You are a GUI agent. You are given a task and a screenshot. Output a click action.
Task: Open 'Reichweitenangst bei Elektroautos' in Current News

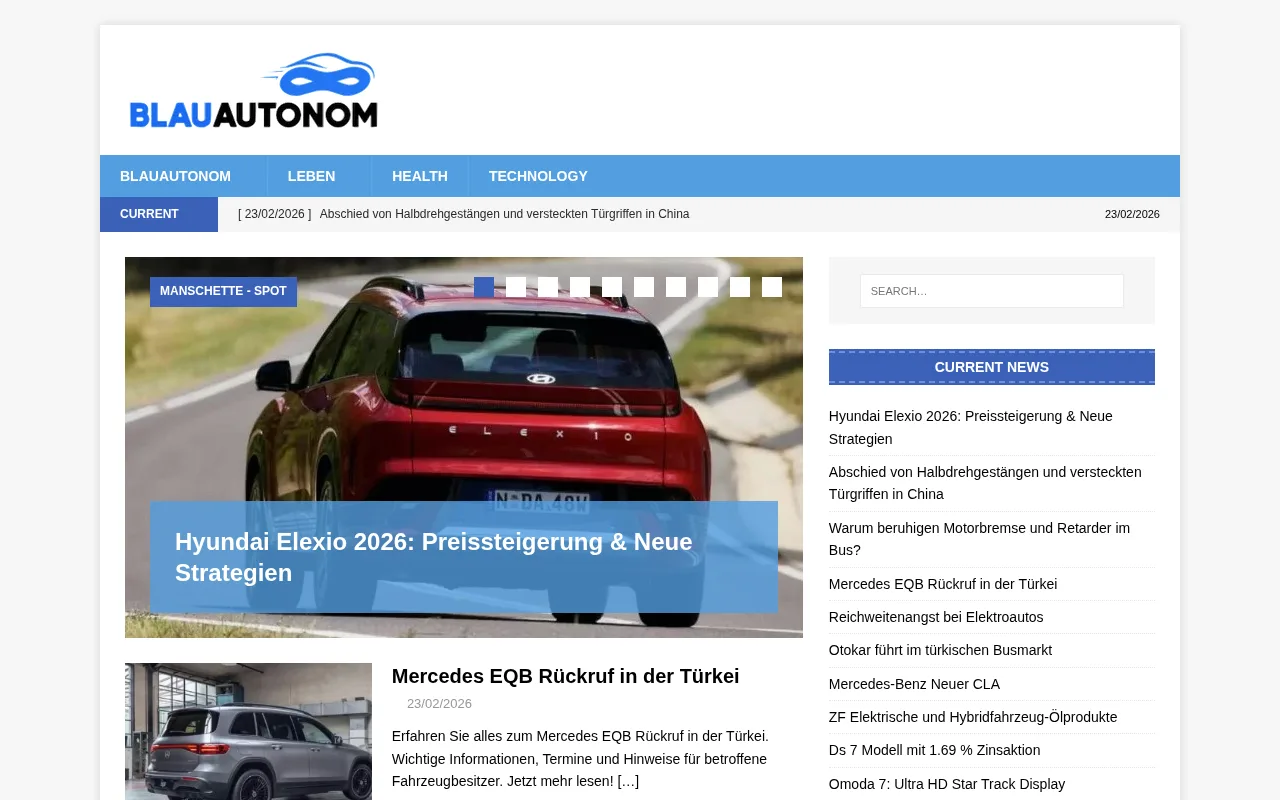click(x=935, y=617)
